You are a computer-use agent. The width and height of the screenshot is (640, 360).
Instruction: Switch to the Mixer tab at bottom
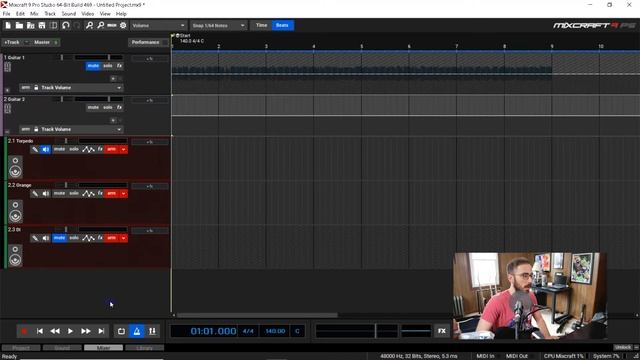(103, 348)
